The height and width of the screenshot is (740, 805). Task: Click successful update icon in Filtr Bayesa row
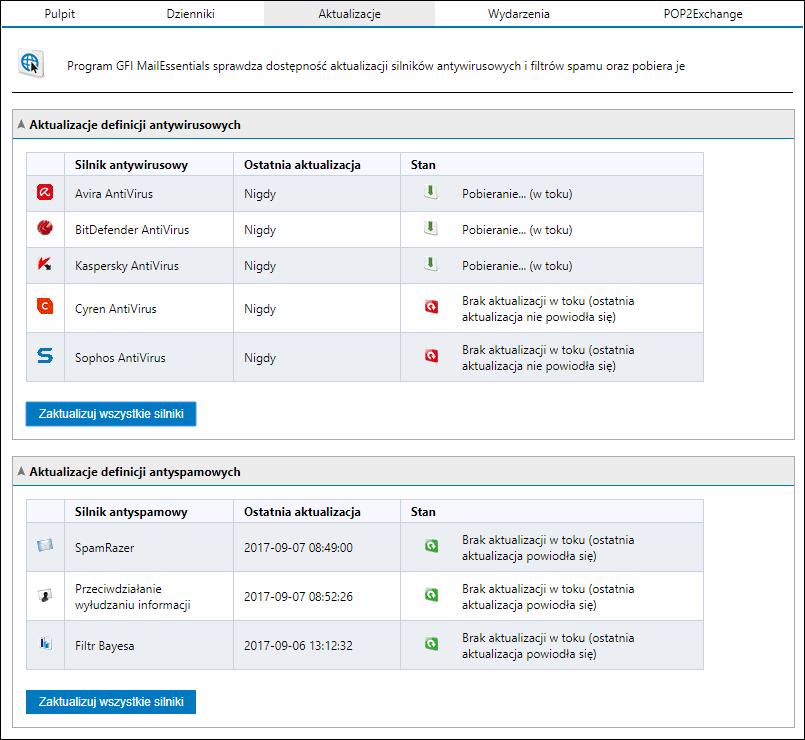(x=431, y=643)
